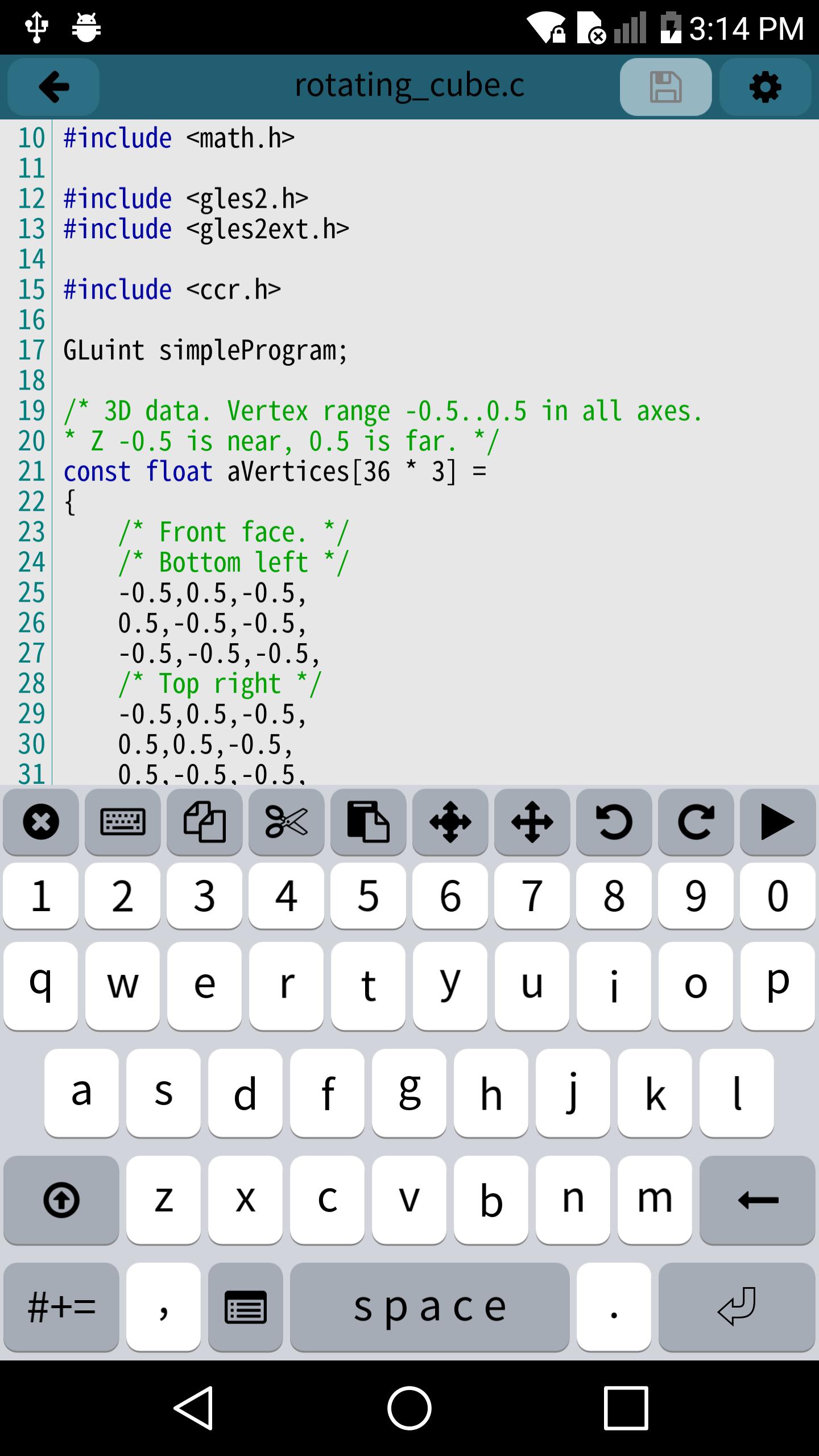Screen dimensions: 819x1456
Task: Tap the back arrow in header
Action: [53, 87]
